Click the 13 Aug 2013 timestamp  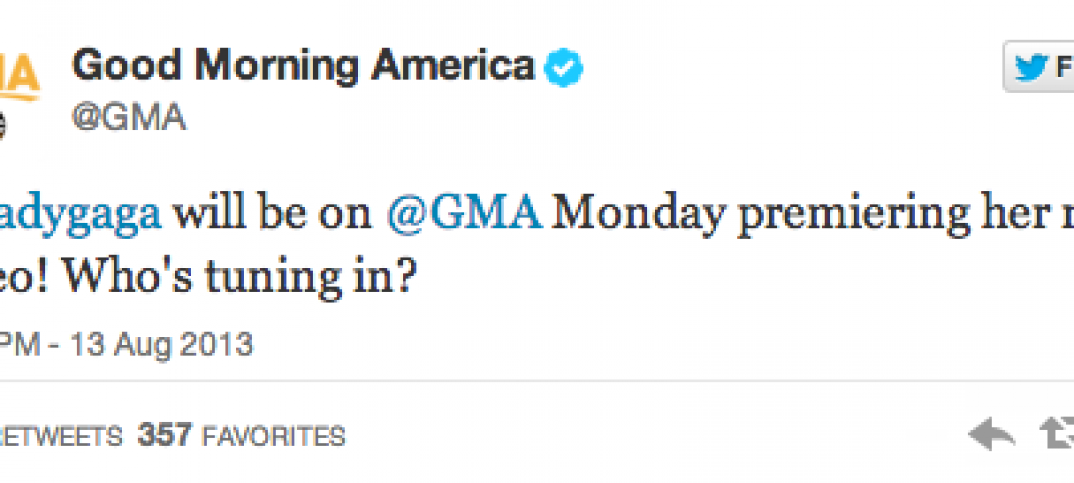(162, 345)
